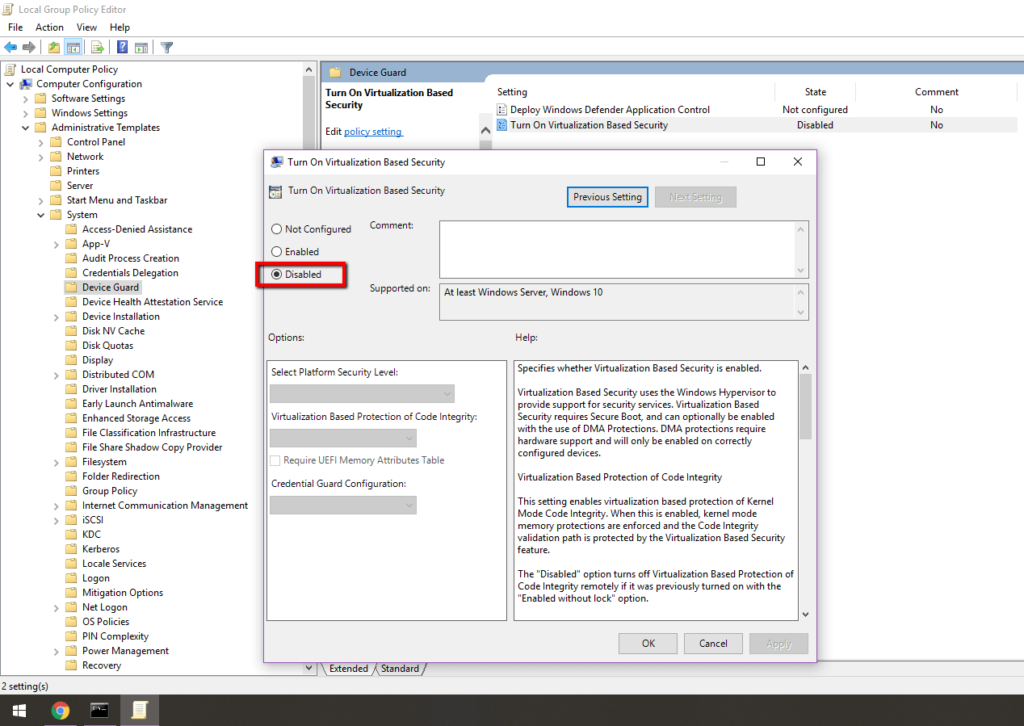
Task: Open the Windows Start button
Action: click(x=20, y=710)
